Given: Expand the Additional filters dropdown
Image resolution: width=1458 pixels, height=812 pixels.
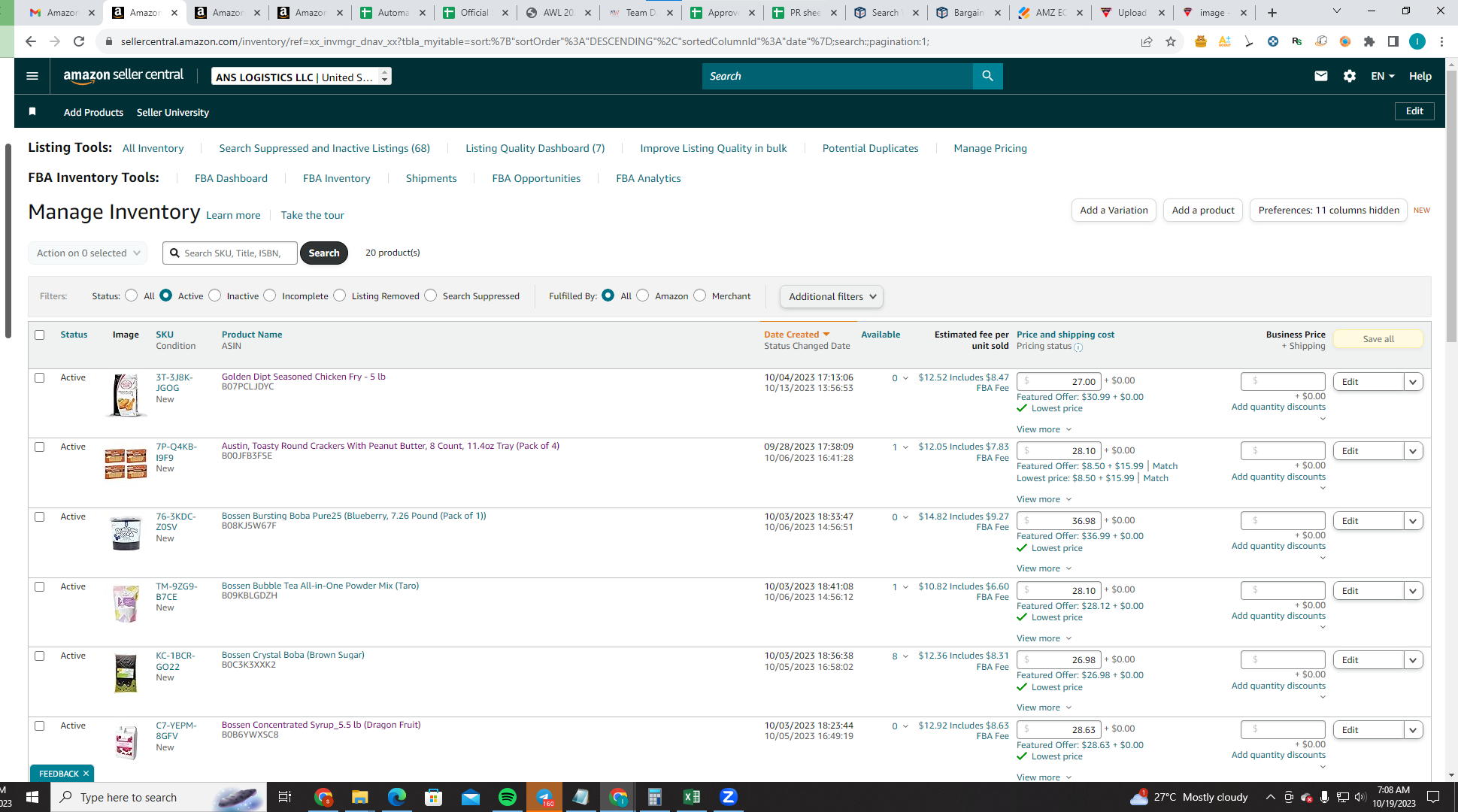Looking at the screenshot, I should [832, 296].
